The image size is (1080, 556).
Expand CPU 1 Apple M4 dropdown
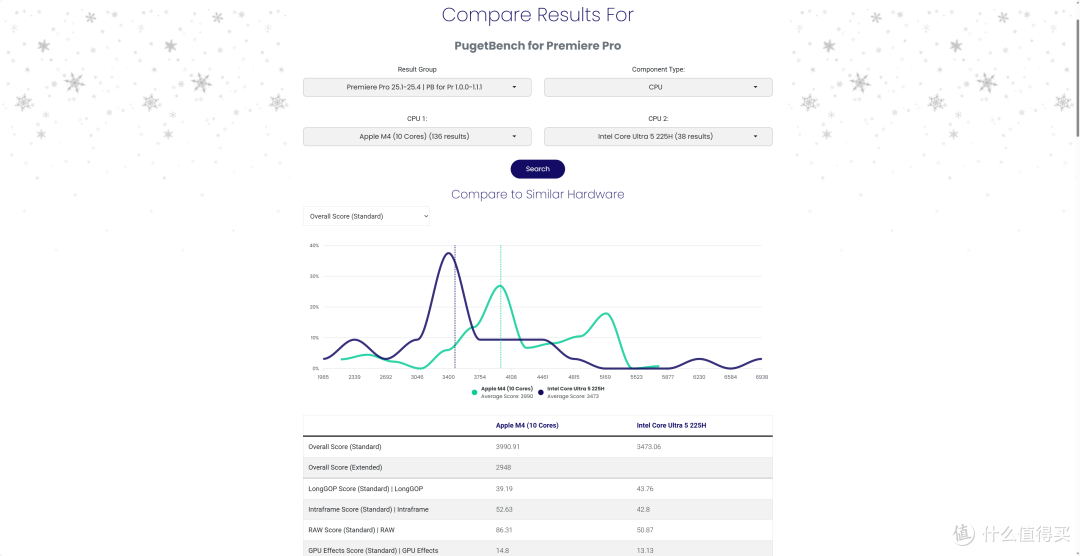[x=417, y=136]
